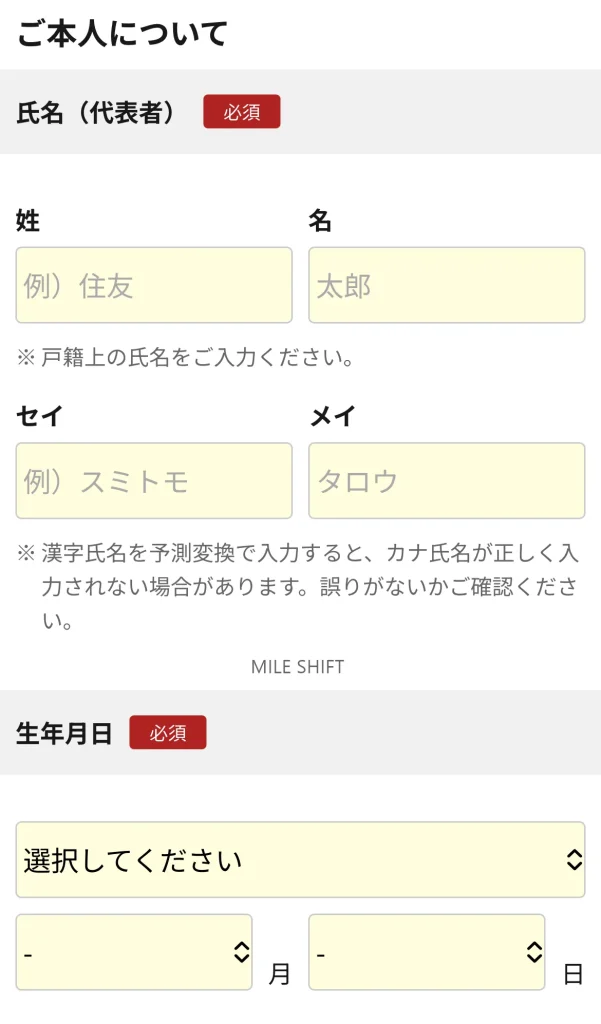Click the 氏名（代表者） section title
This screenshot has width=601, height=1024.
(x=96, y=113)
